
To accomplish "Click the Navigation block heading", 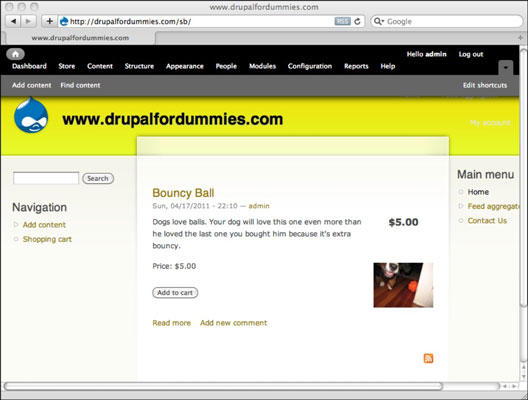I will [x=39, y=207].
